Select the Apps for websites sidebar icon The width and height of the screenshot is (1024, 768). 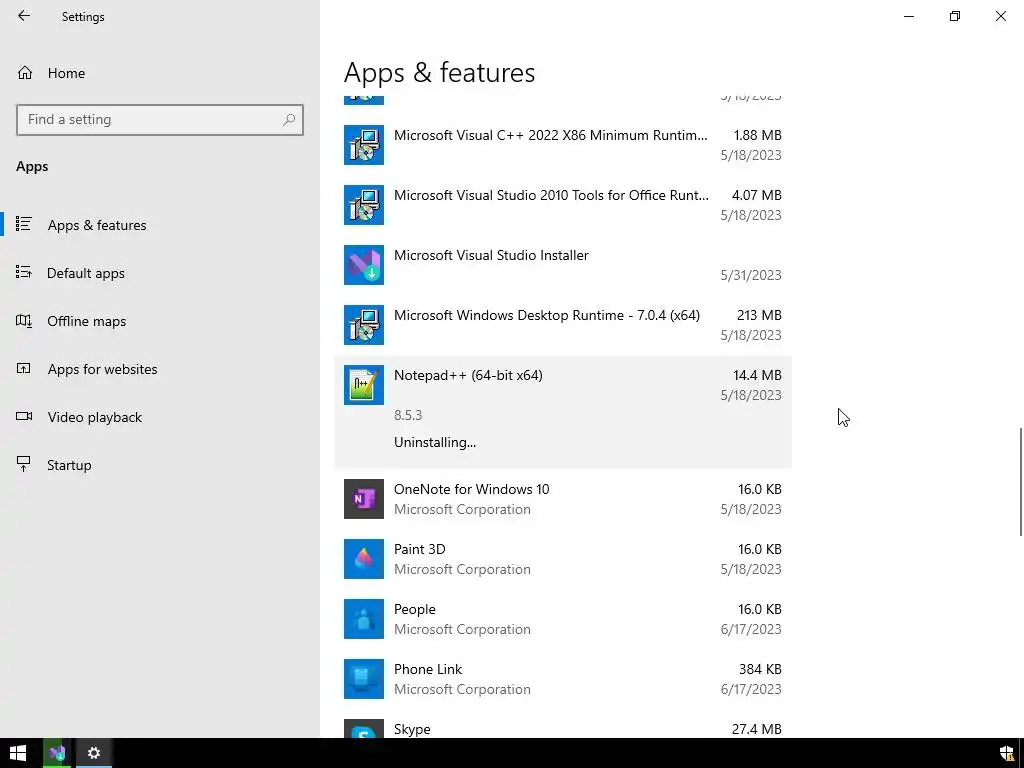(x=24, y=368)
